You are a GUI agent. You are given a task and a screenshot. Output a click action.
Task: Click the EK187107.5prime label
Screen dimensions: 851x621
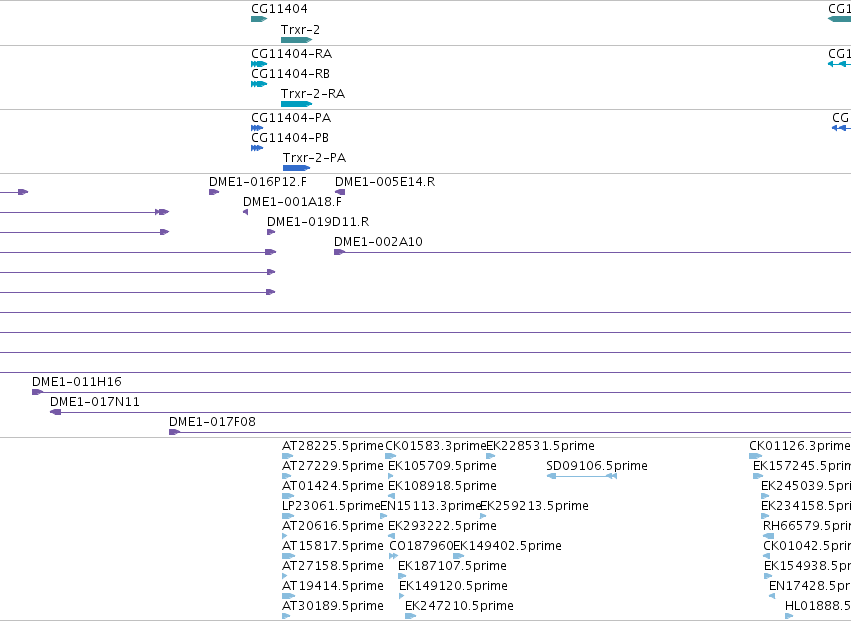(452, 566)
